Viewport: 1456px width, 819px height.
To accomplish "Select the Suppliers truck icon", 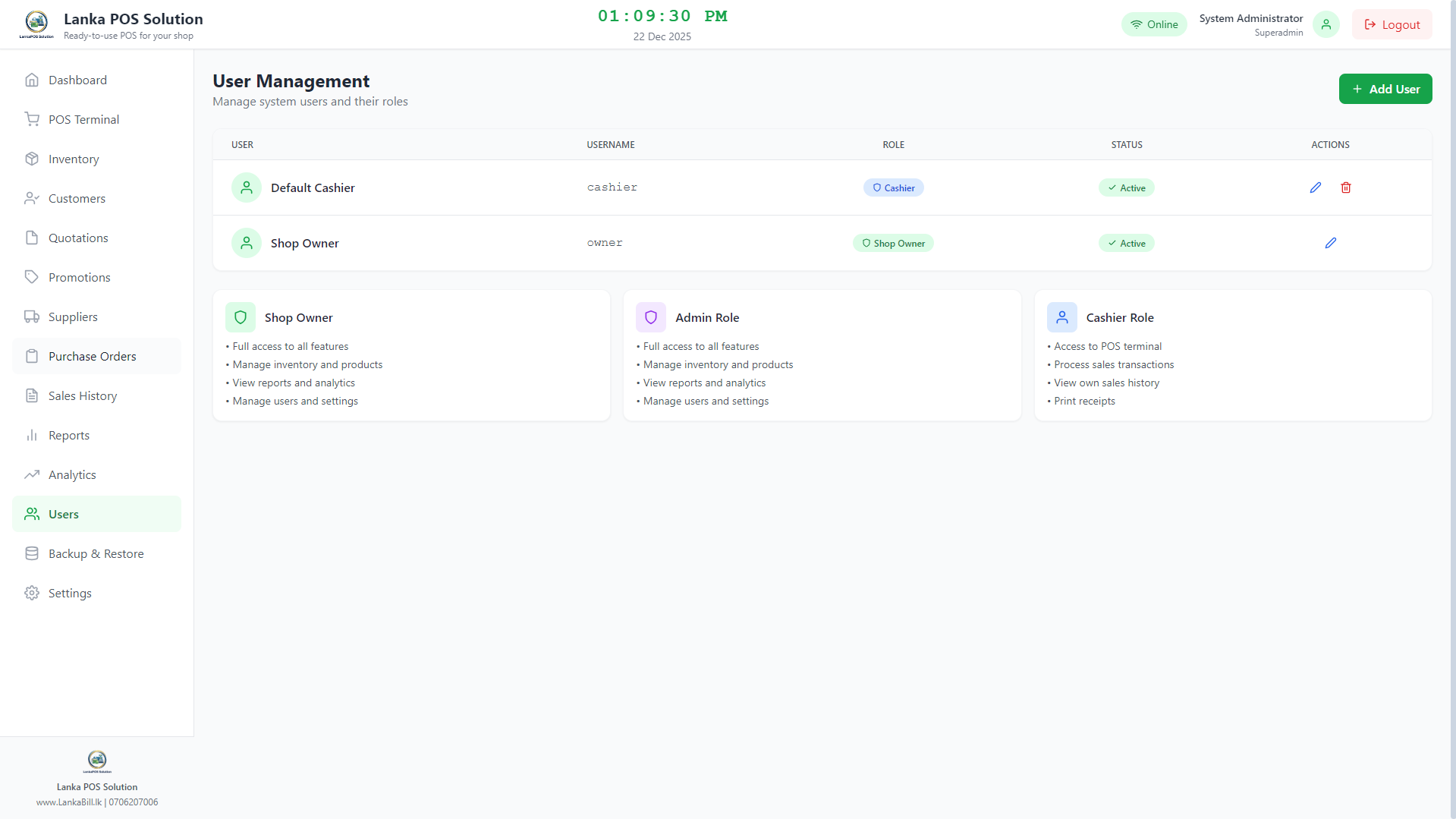I will pos(32,317).
